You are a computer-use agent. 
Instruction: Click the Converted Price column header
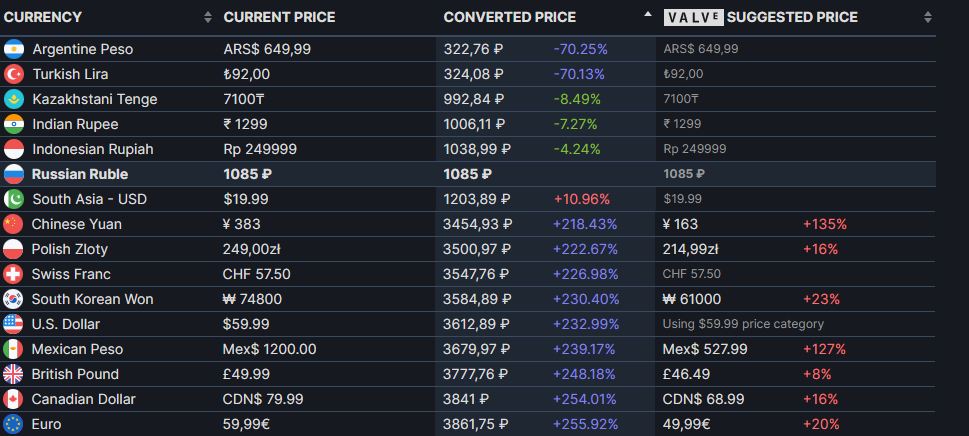[510, 17]
